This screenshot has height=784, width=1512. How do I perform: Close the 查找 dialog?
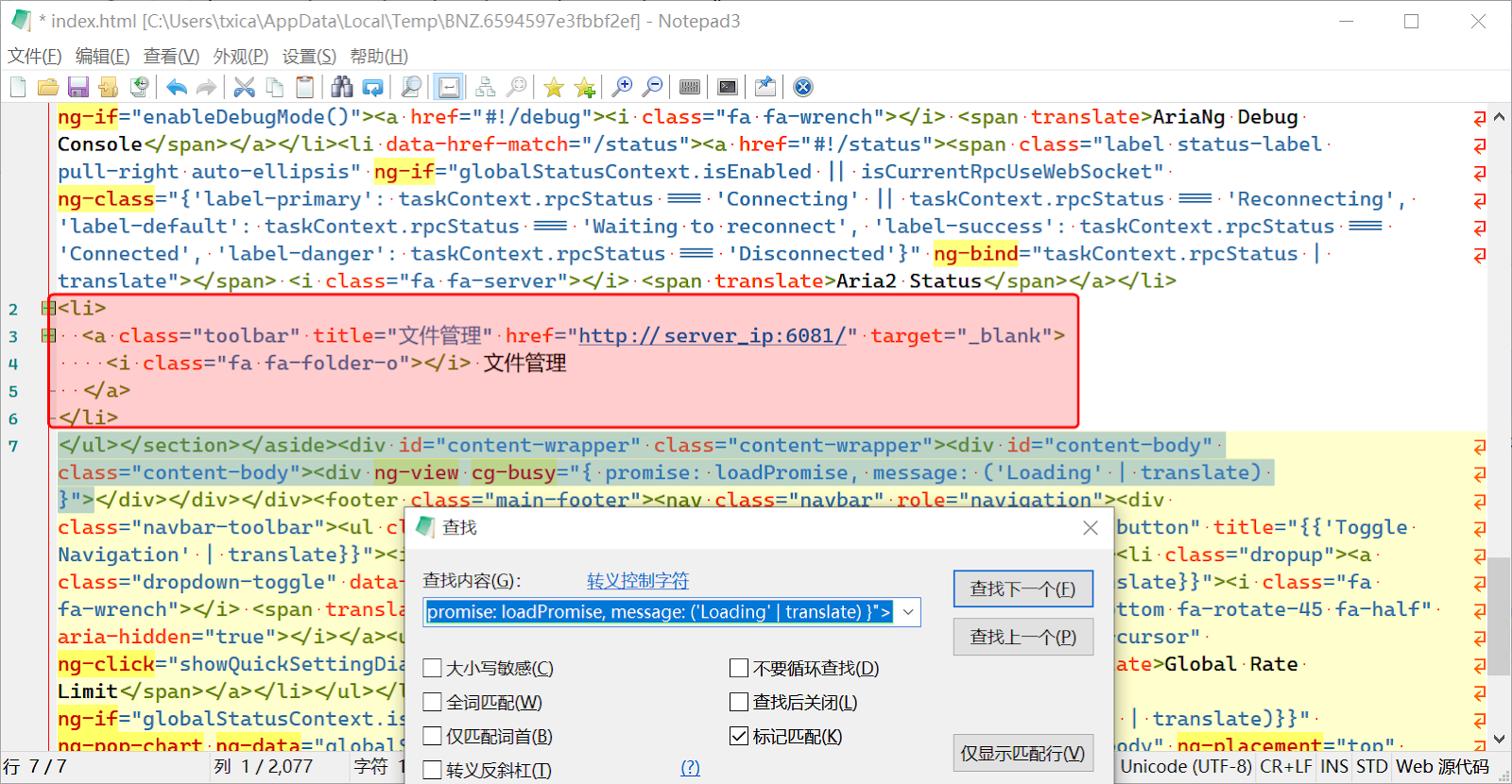coord(1091,528)
